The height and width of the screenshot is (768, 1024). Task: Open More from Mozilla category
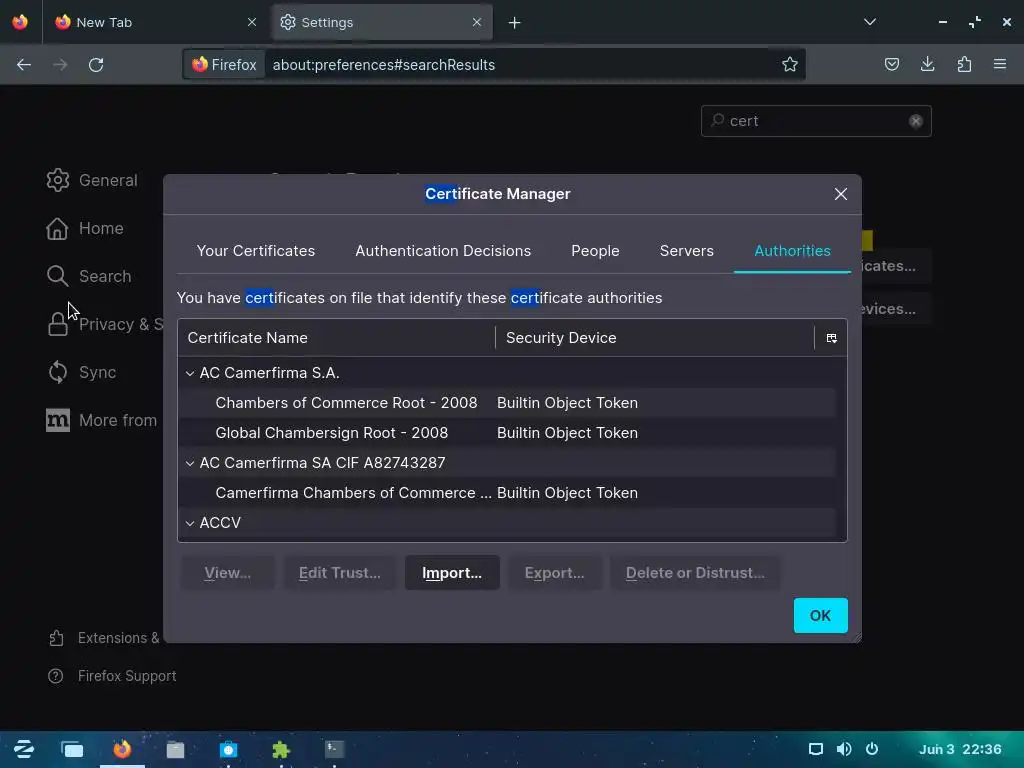pyautogui.click(x=103, y=420)
